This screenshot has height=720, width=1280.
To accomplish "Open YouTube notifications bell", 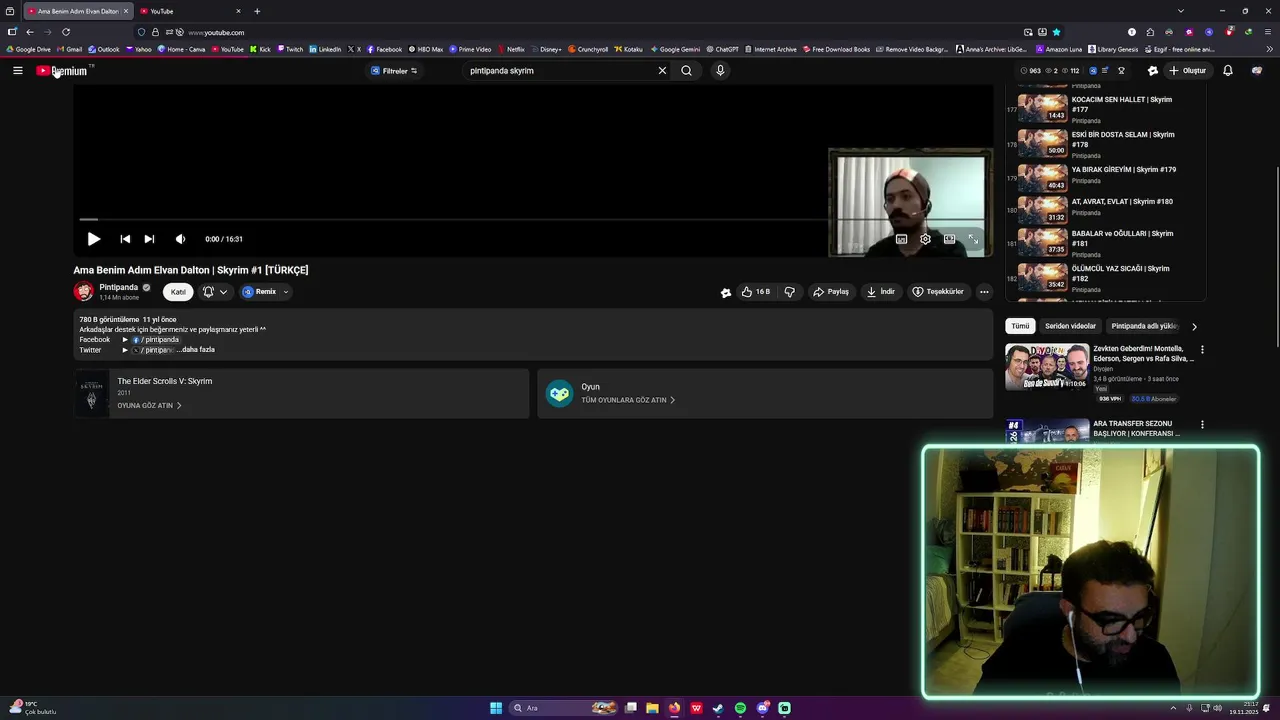I will (1228, 71).
